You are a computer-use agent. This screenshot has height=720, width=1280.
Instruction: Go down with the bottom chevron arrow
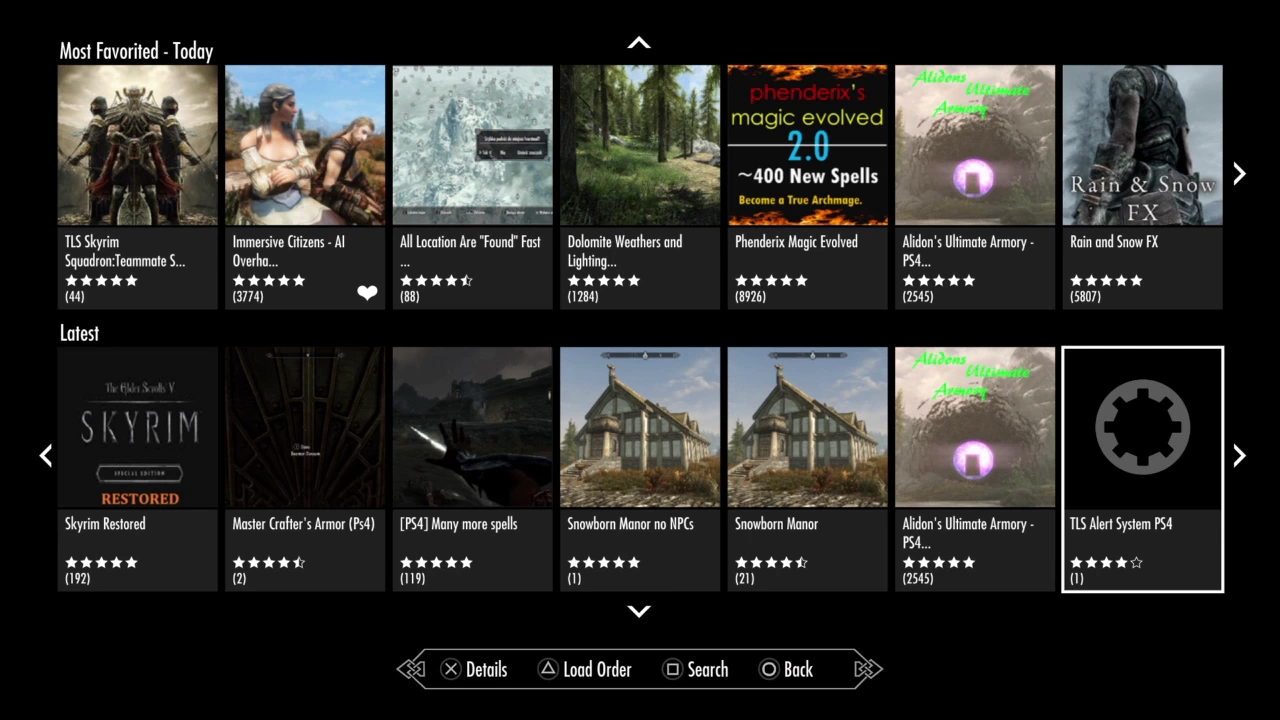(x=639, y=611)
